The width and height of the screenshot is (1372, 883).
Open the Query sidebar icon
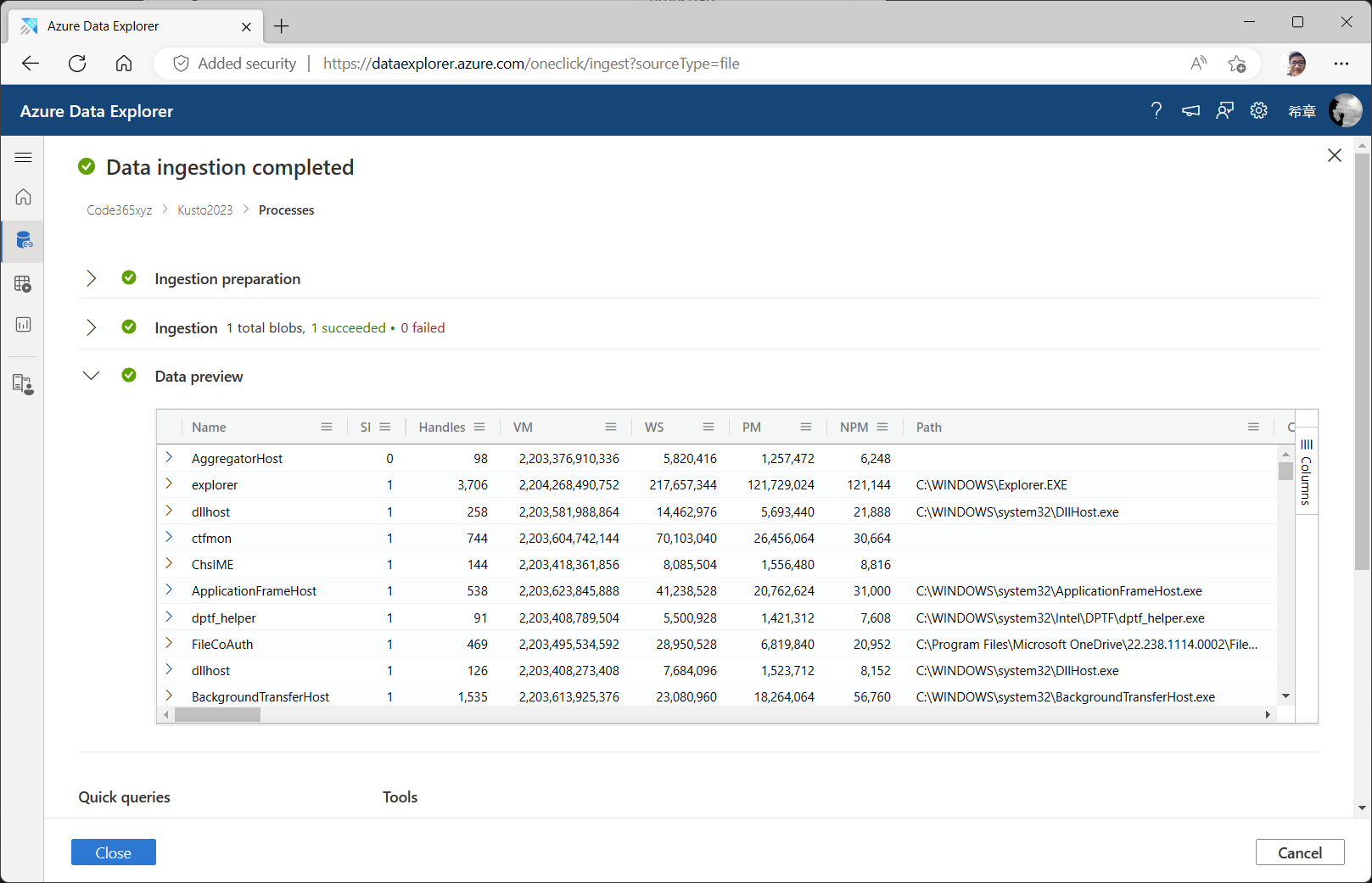tap(23, 284)
